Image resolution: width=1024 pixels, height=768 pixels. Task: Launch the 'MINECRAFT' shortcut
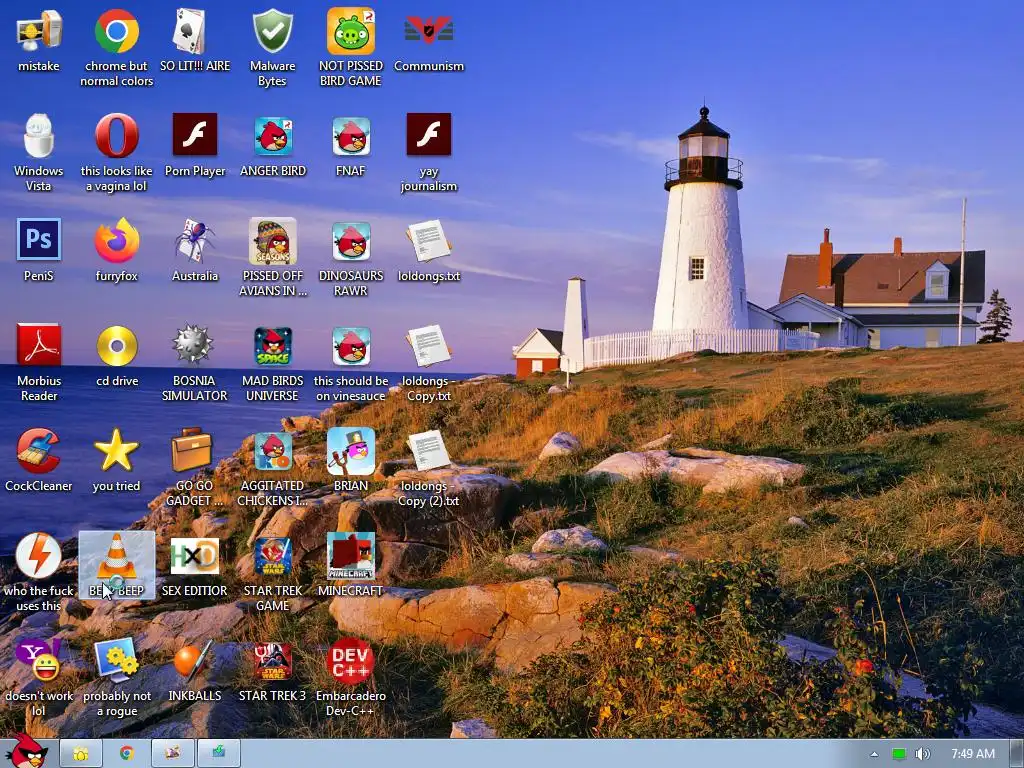[x=351, y=556]
